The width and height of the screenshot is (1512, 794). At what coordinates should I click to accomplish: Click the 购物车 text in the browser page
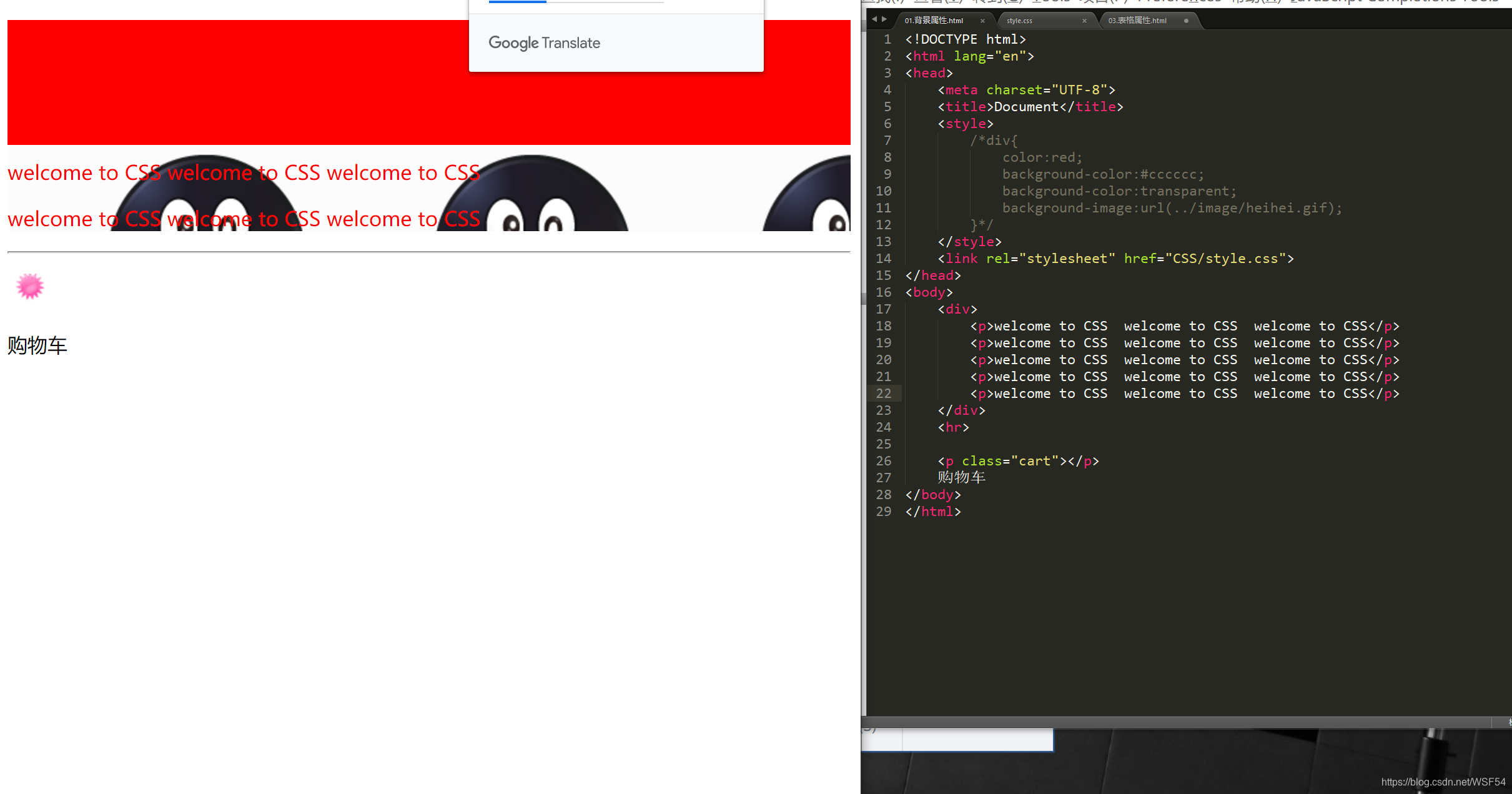37,345
